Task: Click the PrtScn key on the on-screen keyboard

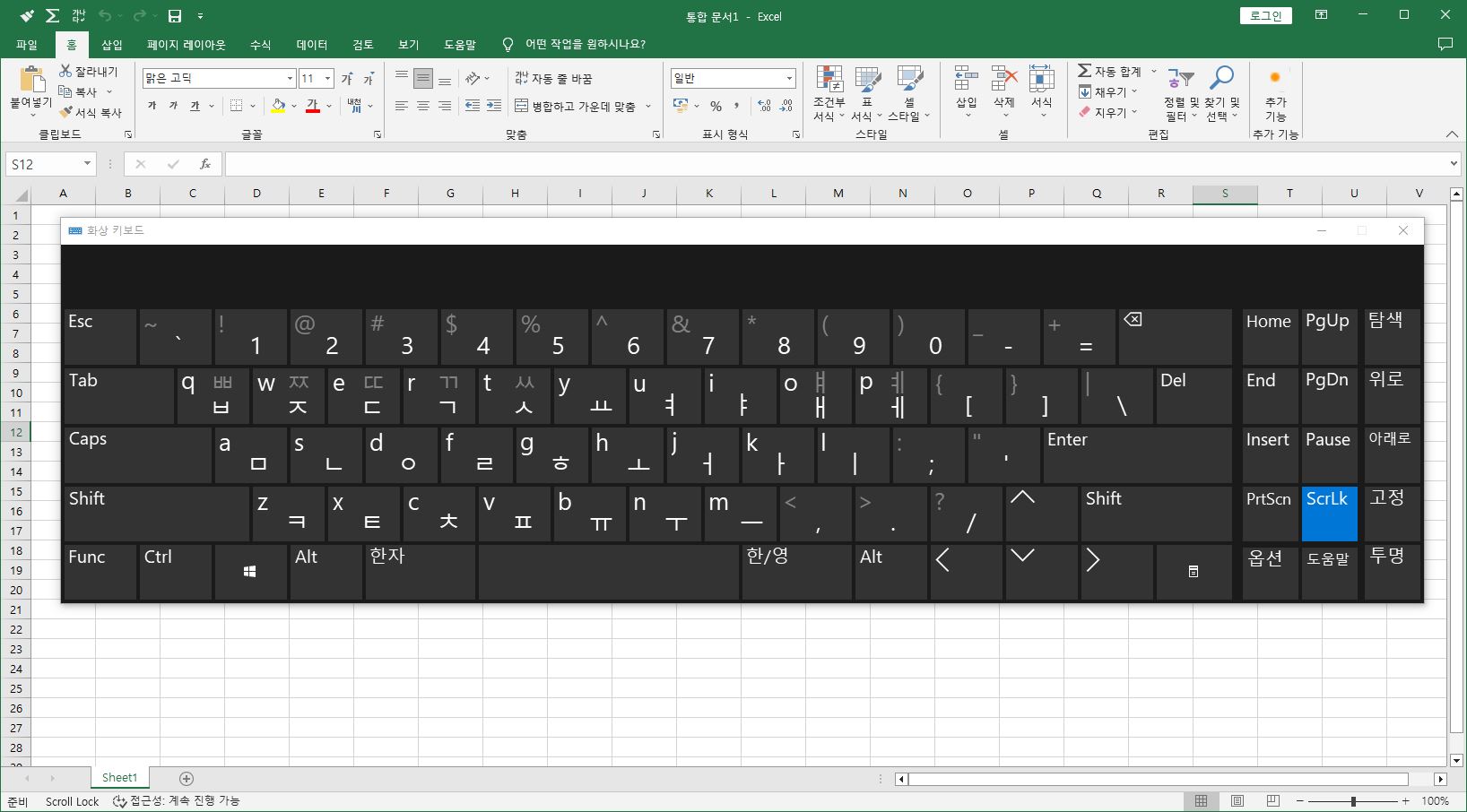Action: [1270, 514]
